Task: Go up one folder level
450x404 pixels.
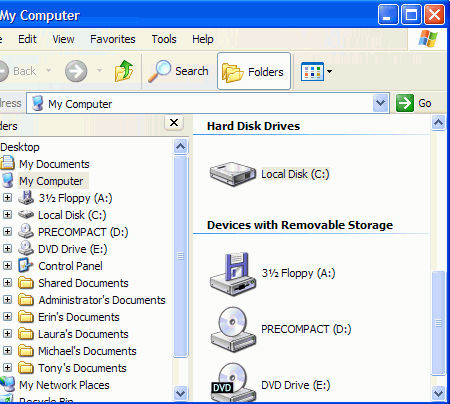Action: (x=124, y=71)
